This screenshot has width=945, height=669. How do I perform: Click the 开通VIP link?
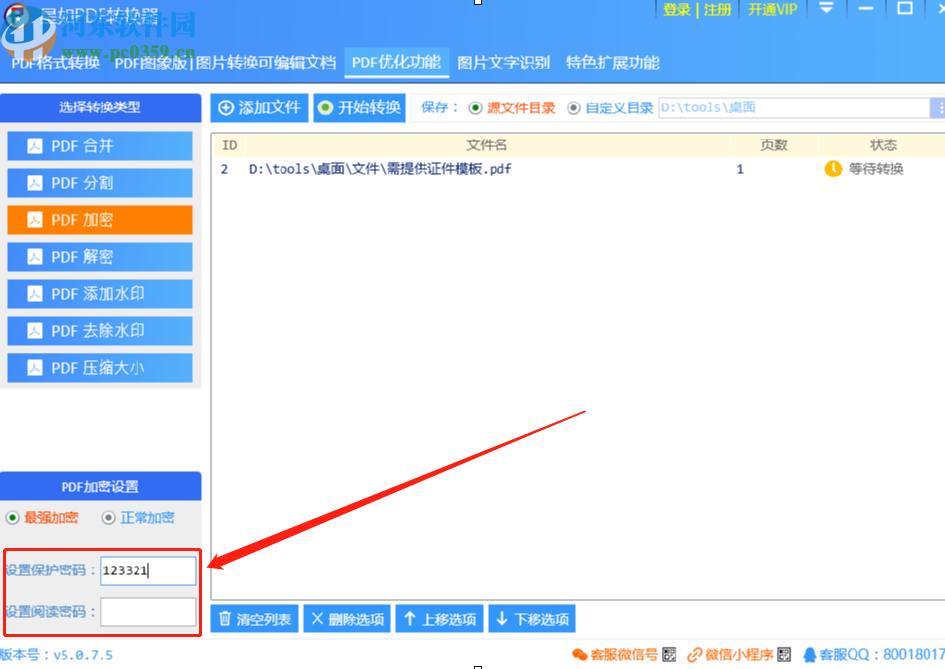771,9
